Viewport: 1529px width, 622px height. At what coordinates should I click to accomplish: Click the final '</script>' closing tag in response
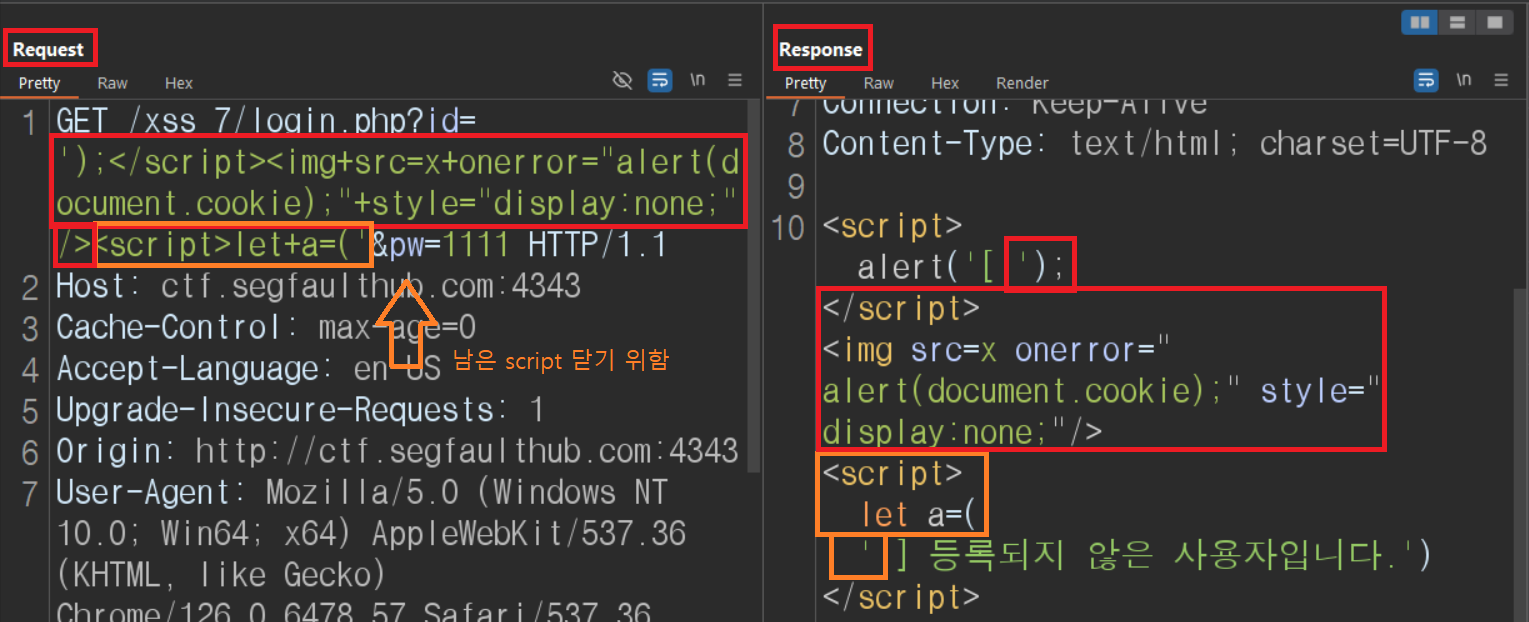(900, 596)
